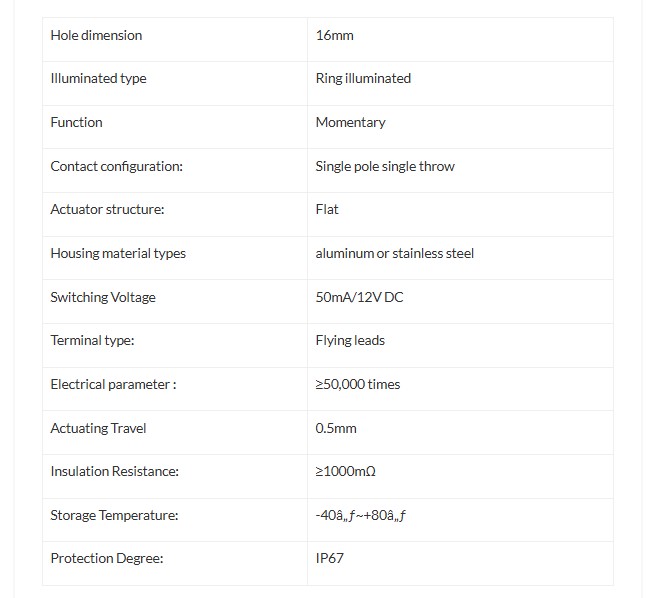Viewport: 654px width, 598px height.
Task: Click "Single pole single throw" value
Action: tap(385, 166)
